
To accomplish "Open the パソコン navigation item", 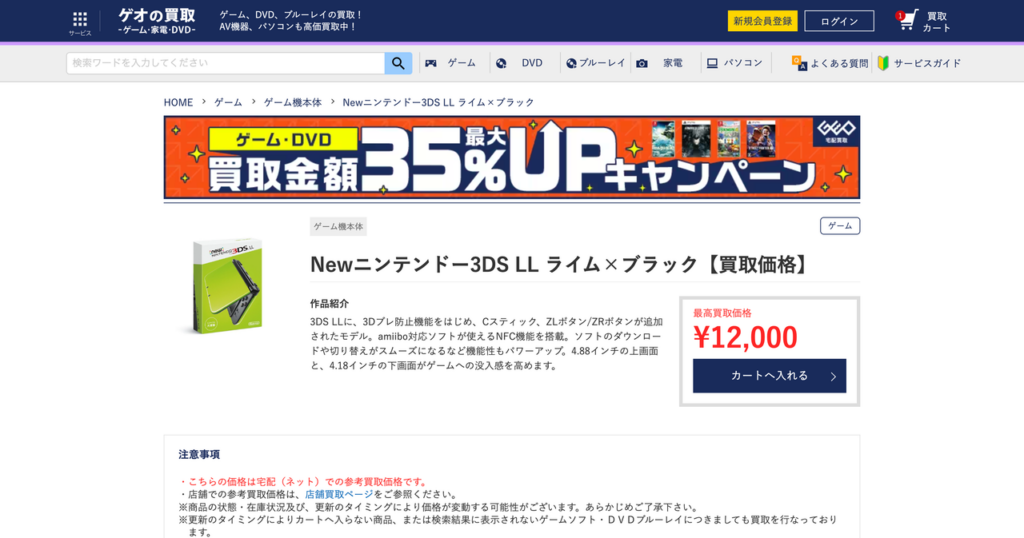I will 743,63.
